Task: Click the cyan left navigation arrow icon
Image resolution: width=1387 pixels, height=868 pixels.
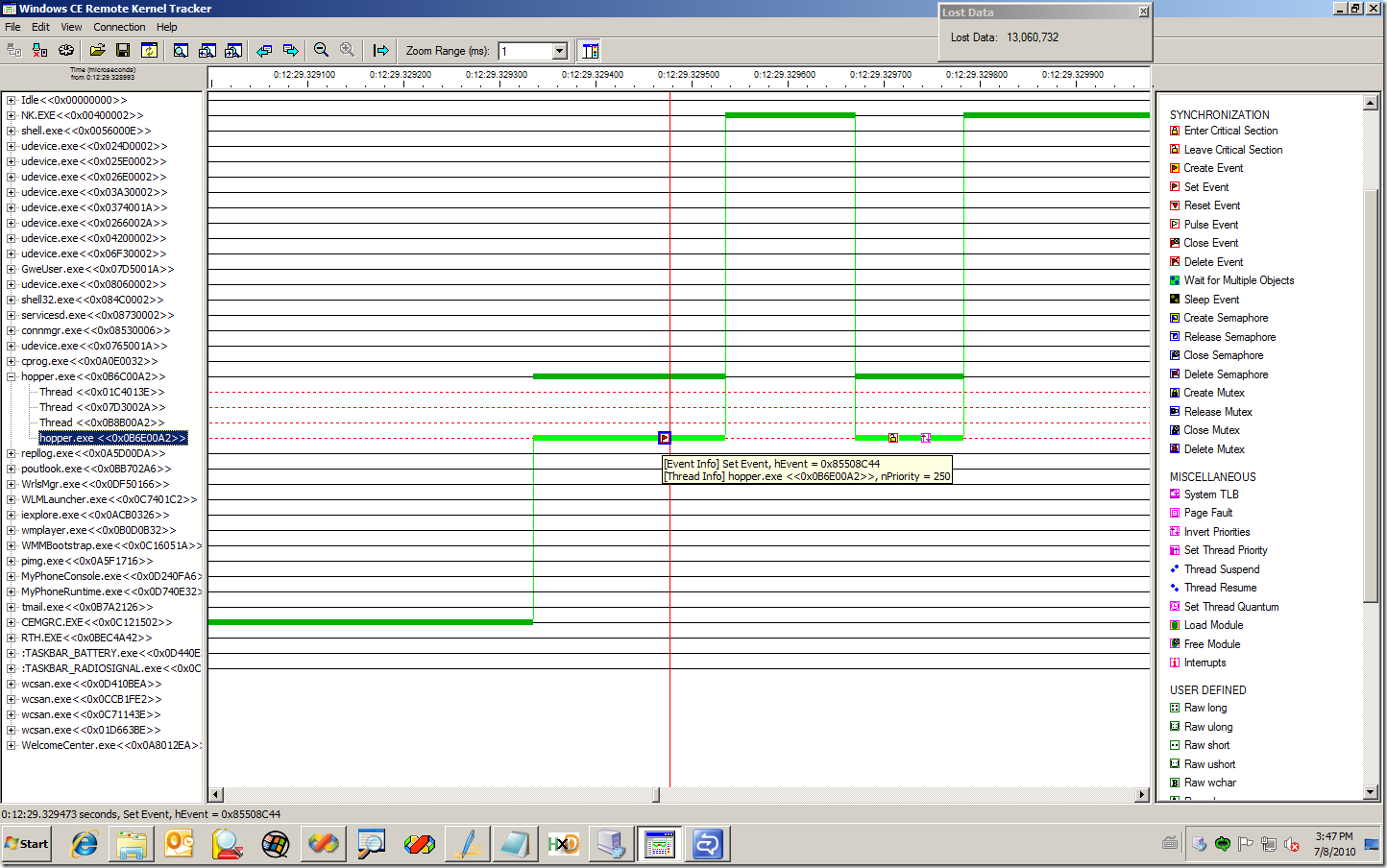Action: tap(264, 50)
